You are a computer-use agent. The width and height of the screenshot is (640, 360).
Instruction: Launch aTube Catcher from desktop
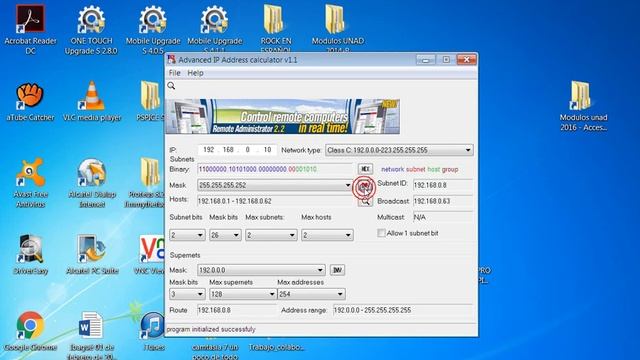30,101
